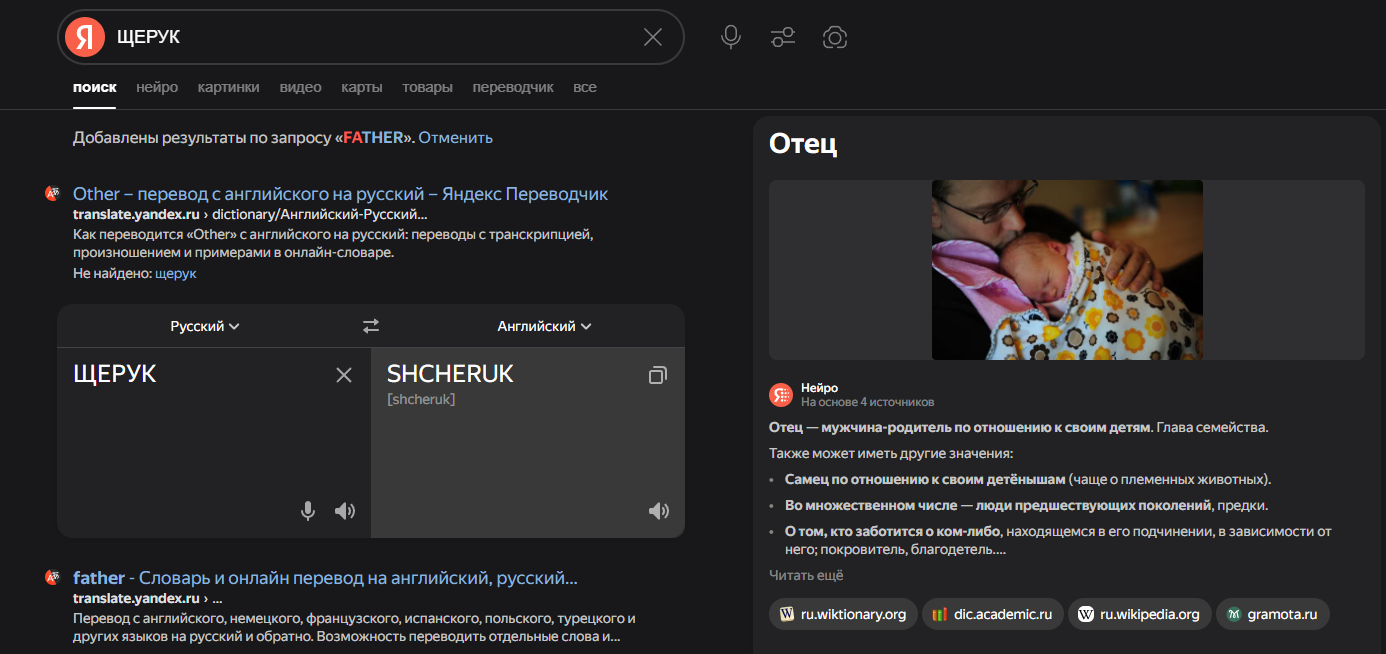
Task: Switch to the нейро tab
Action: (x=157, y=87)
